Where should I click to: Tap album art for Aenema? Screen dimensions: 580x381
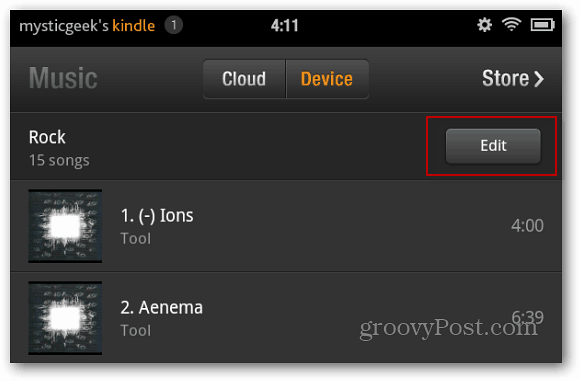(65, 318)
